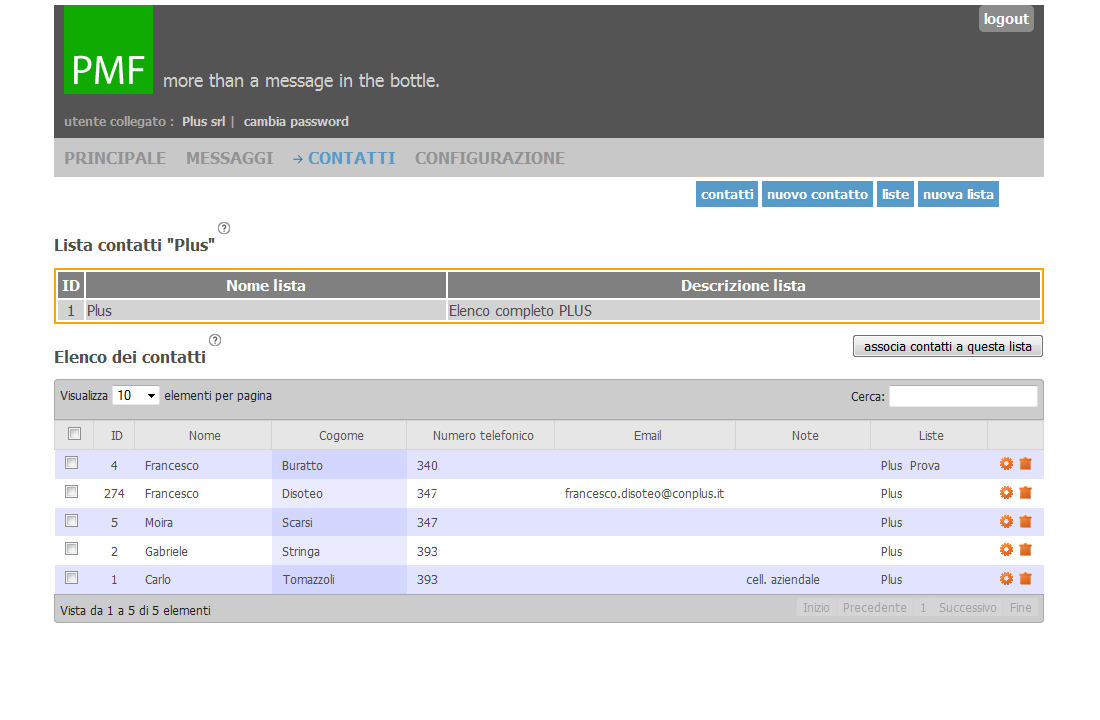
Task: Edit contact Carlo Tomazzoli with gear icon
Action: 1006,578
